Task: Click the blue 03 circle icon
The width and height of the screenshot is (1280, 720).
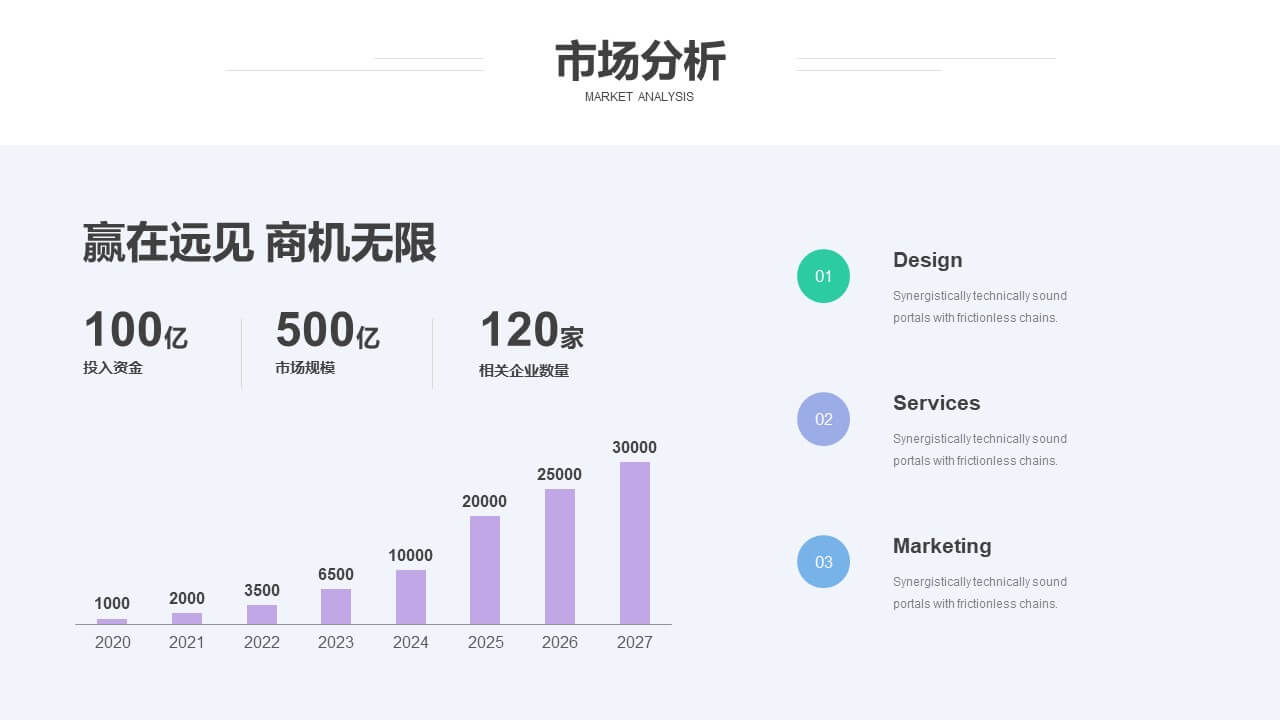Action: pyautogui.click(x=823, y=562)
